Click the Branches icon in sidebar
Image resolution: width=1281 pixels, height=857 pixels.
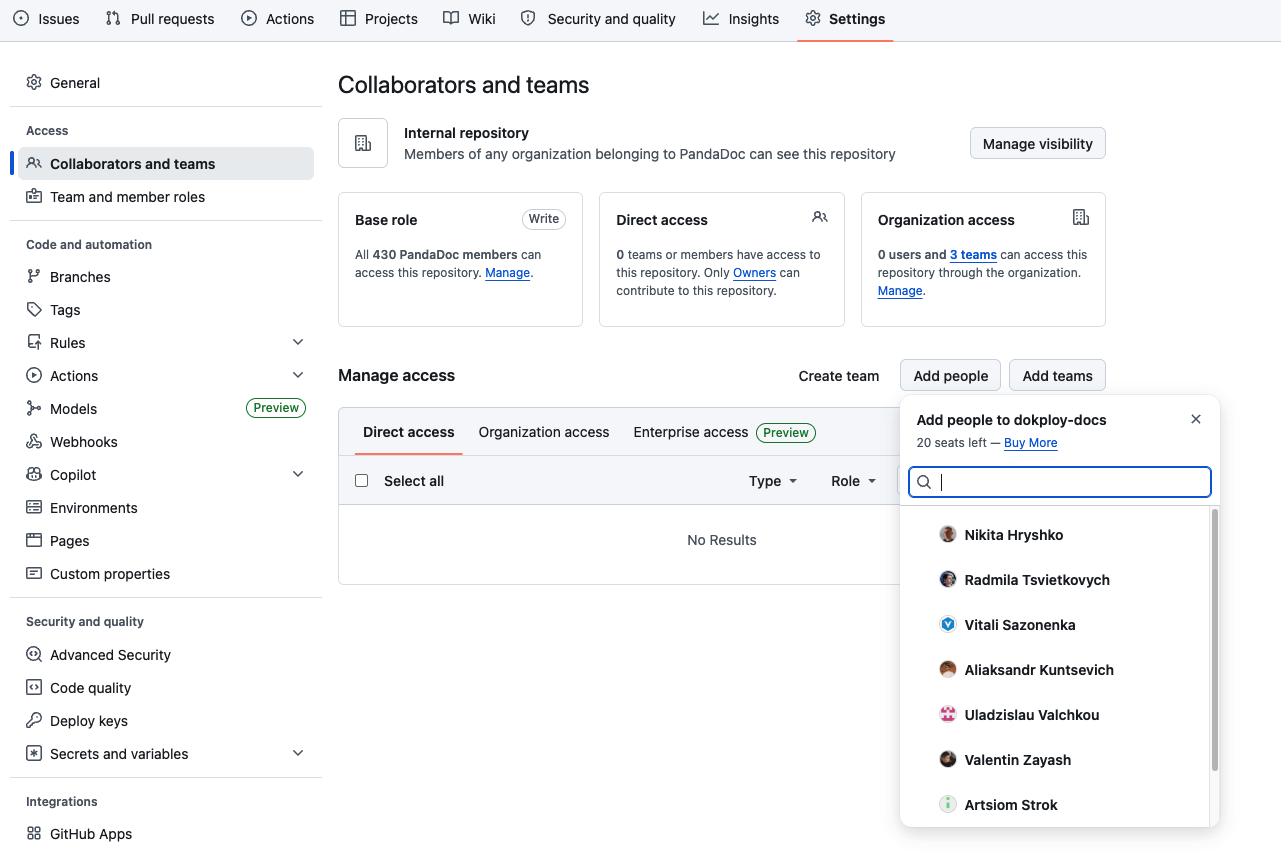(x=34, y=277)
